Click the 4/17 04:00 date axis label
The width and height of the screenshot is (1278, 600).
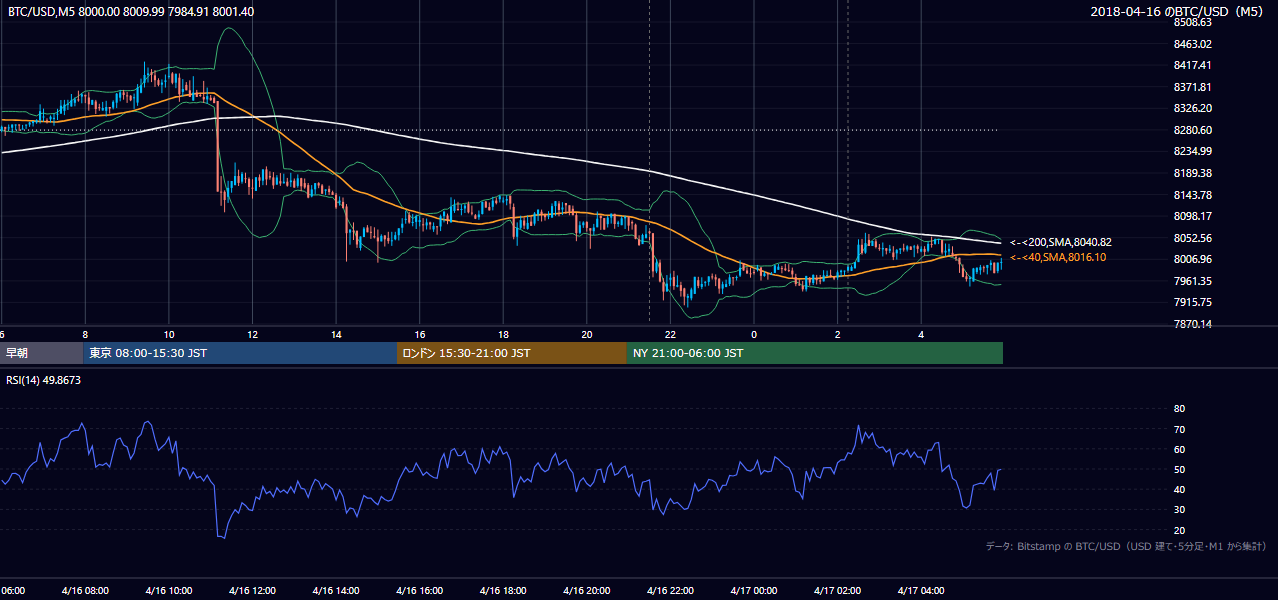pyautogui.click(x=922, y=590)
